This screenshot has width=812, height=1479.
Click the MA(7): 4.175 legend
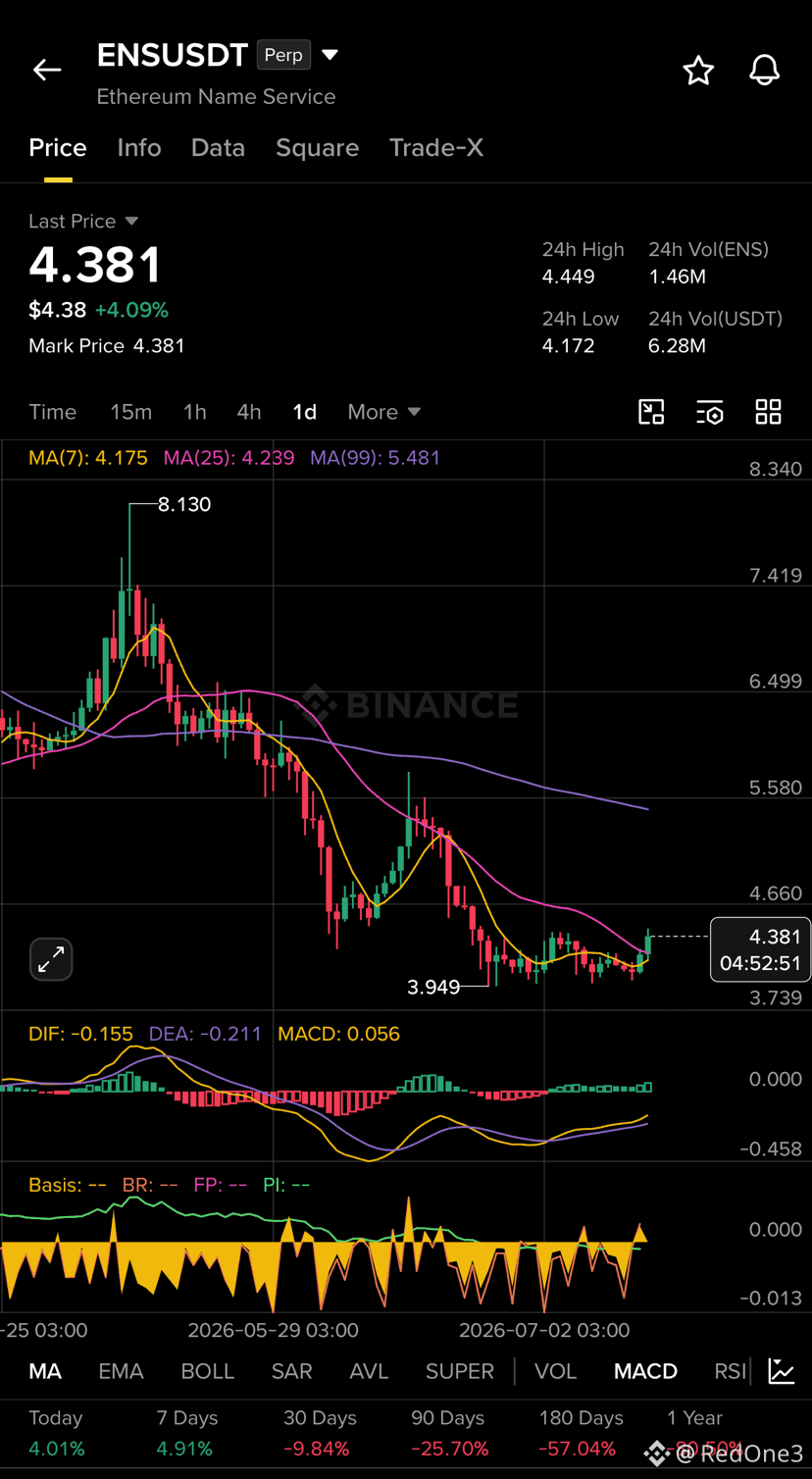tap(88, 458)
